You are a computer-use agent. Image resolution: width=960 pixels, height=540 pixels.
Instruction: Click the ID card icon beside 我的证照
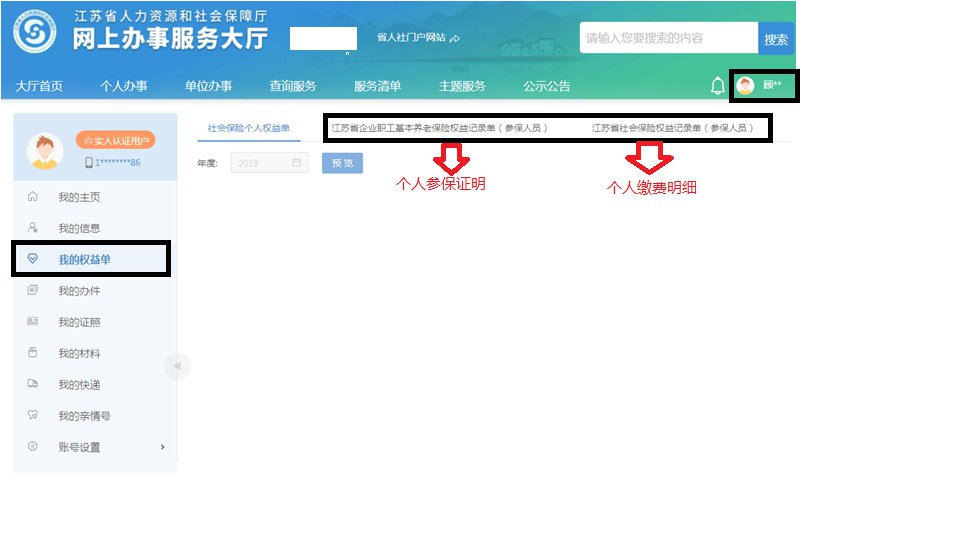pyautogui.click(x=32, y=321)
